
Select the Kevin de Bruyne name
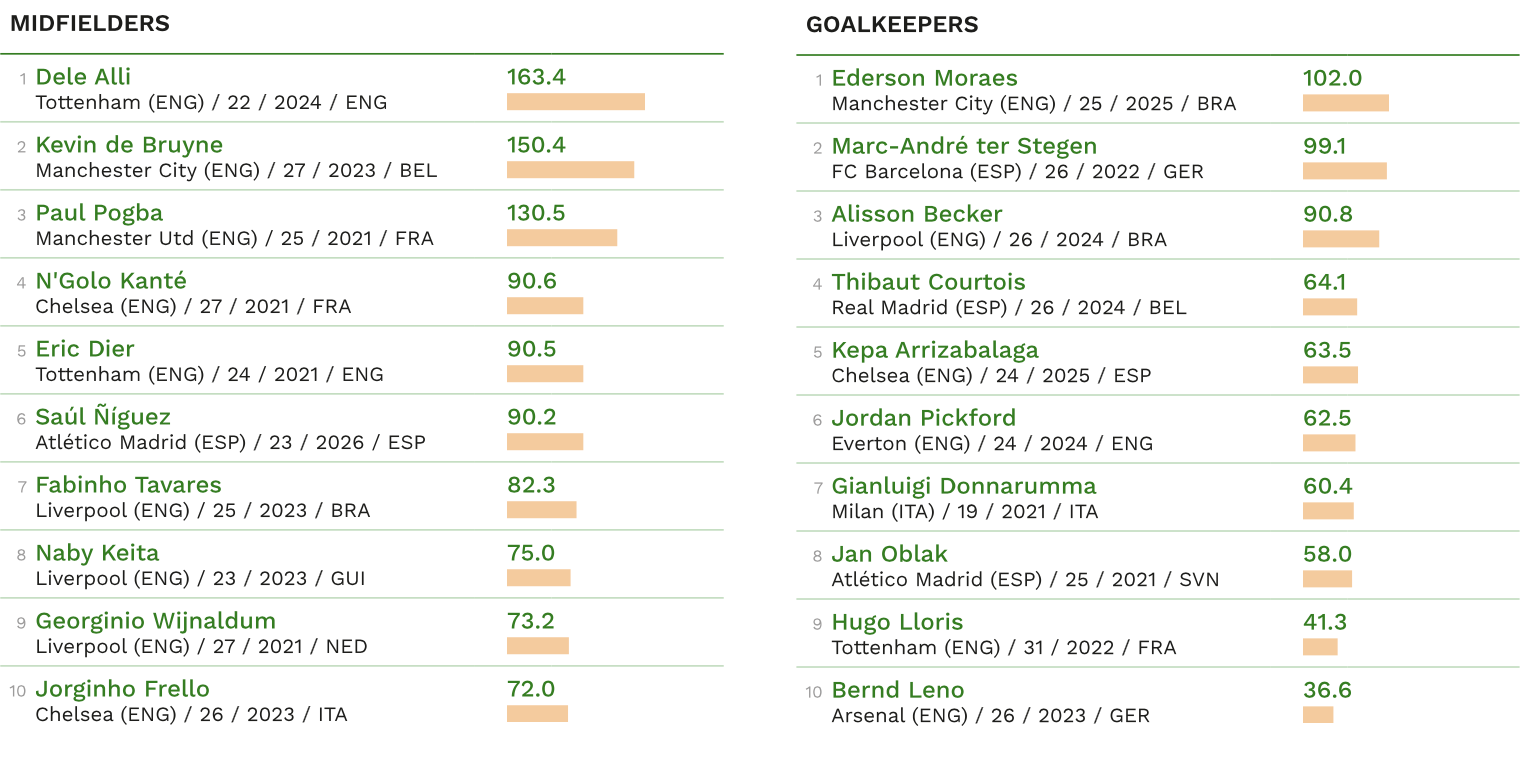click(x=129, y=145)
